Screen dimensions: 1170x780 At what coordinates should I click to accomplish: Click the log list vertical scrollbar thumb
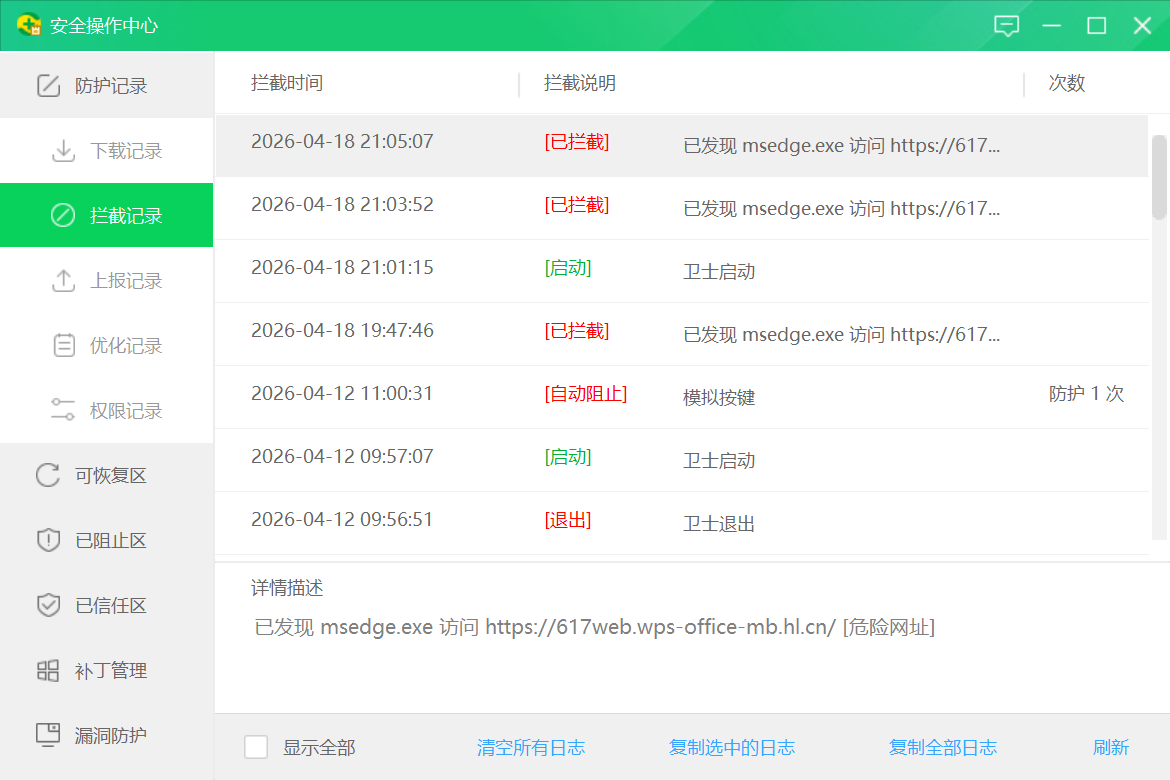click(x=1159, y=177)
